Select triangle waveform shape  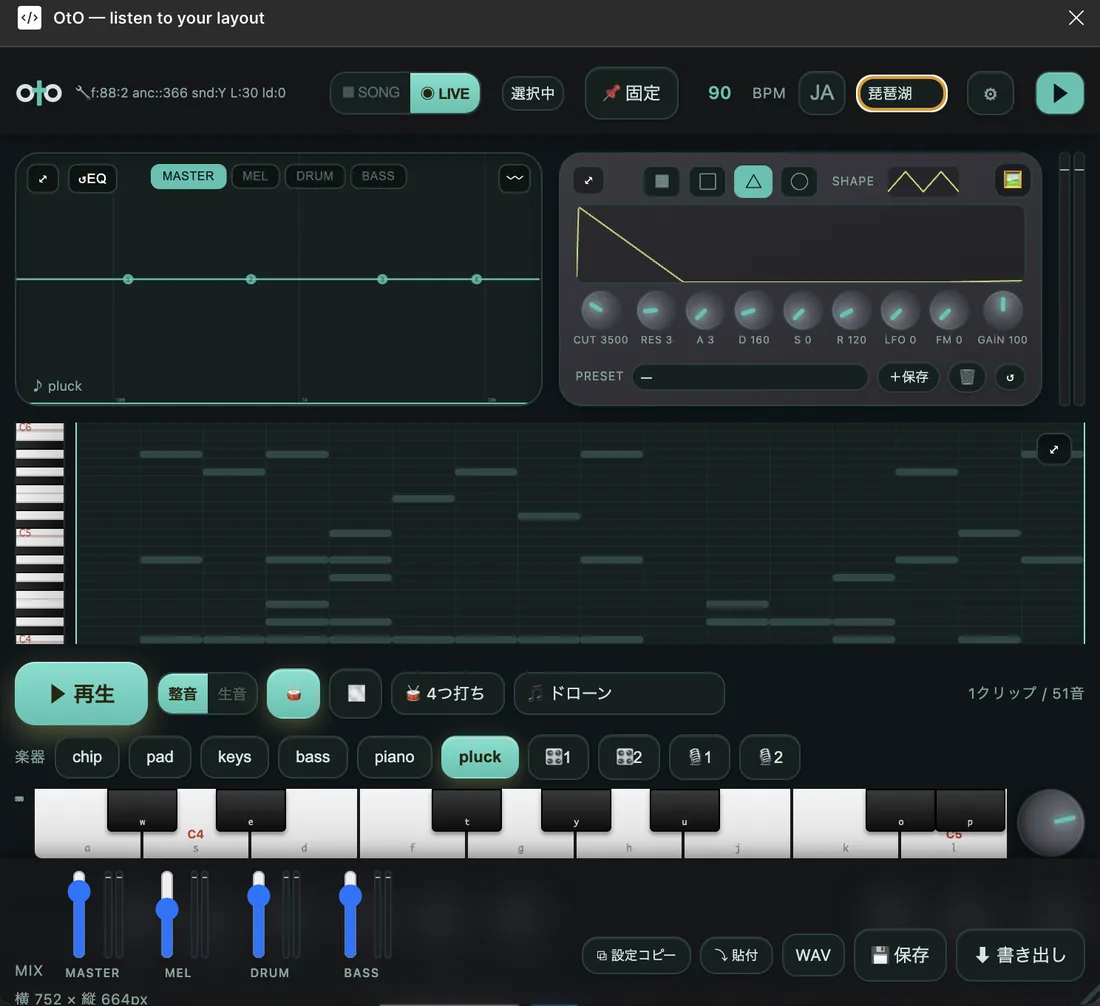point(753,182)
